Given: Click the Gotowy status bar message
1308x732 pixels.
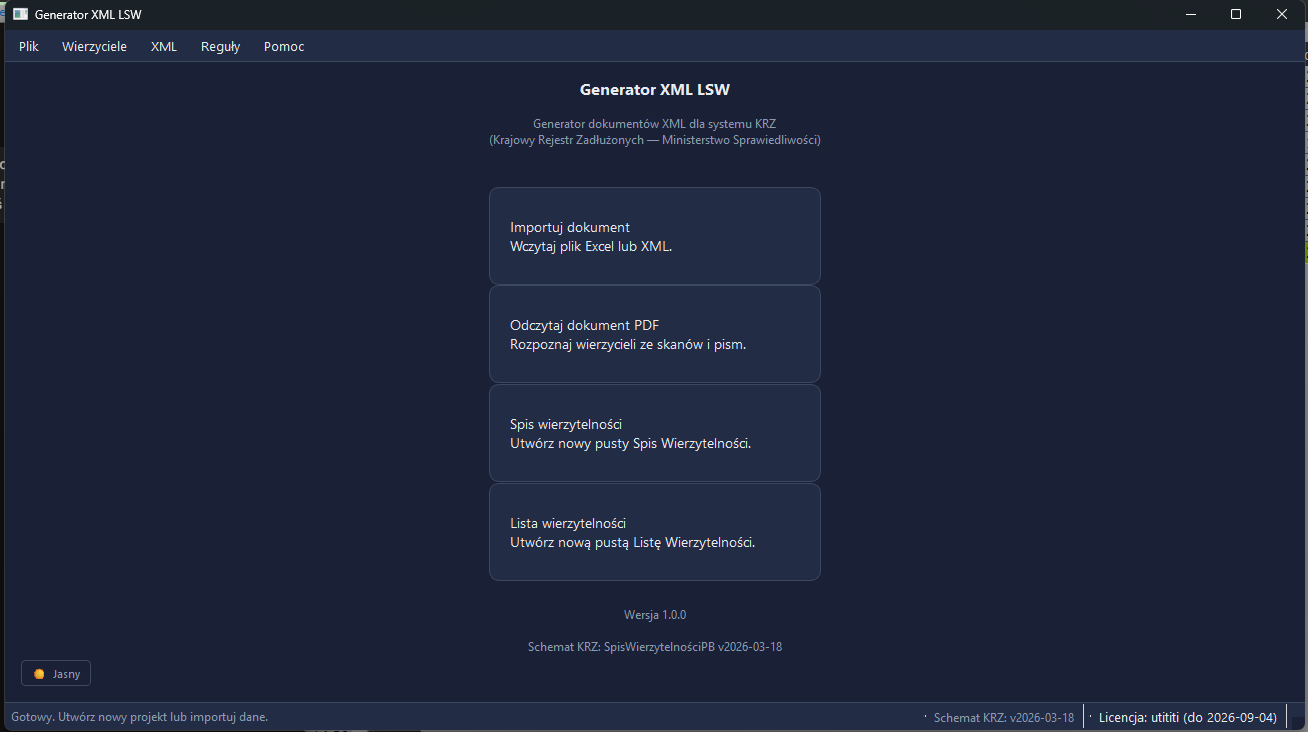Looking at the screenshot, I should pyautogui.click(x=140, y=717).
